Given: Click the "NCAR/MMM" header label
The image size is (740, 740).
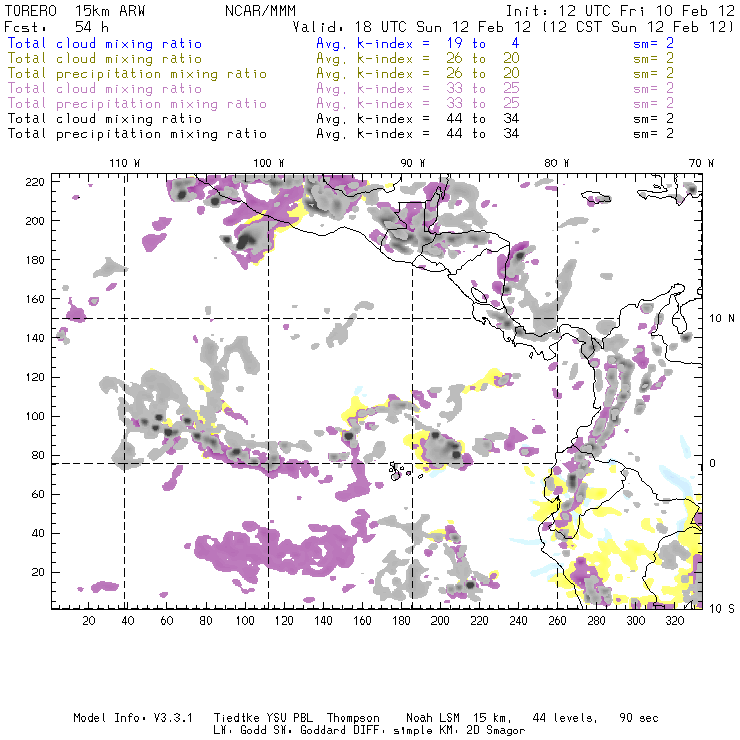Looking at the screenshot, I should (x=260, y=11).
